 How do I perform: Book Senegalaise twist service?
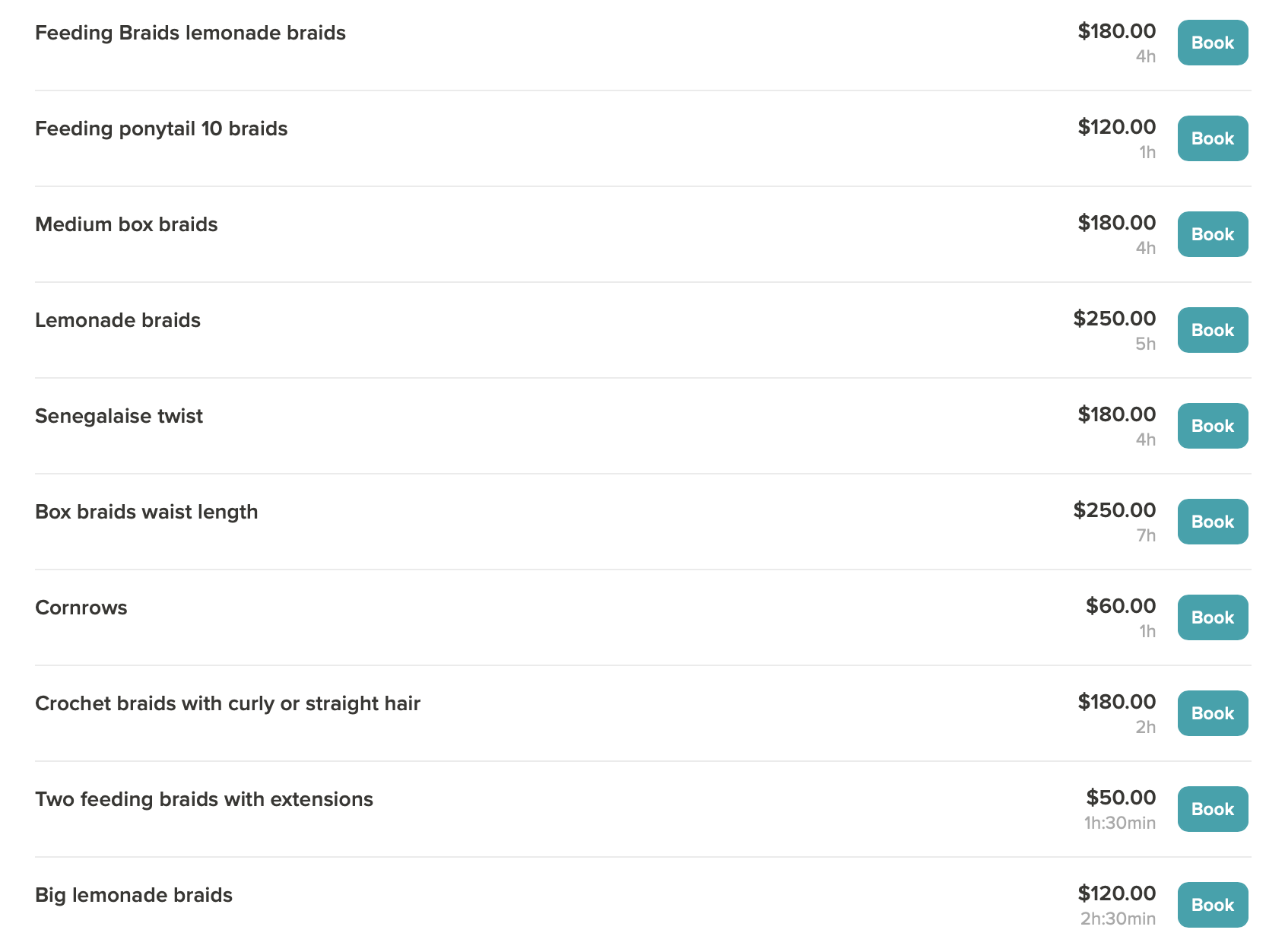pos(1213,426)
